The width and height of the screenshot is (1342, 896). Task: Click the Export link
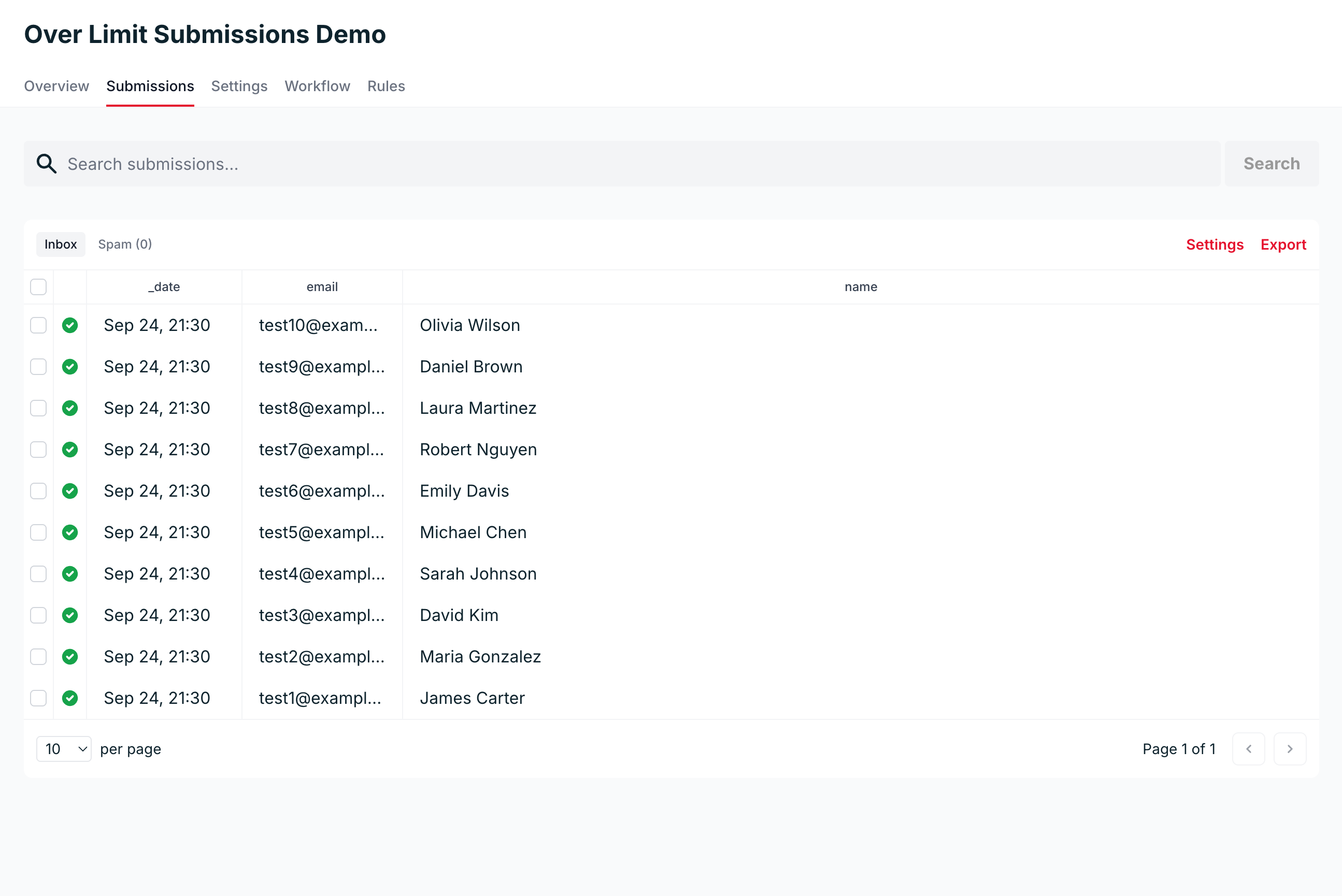pos(1283,244)
